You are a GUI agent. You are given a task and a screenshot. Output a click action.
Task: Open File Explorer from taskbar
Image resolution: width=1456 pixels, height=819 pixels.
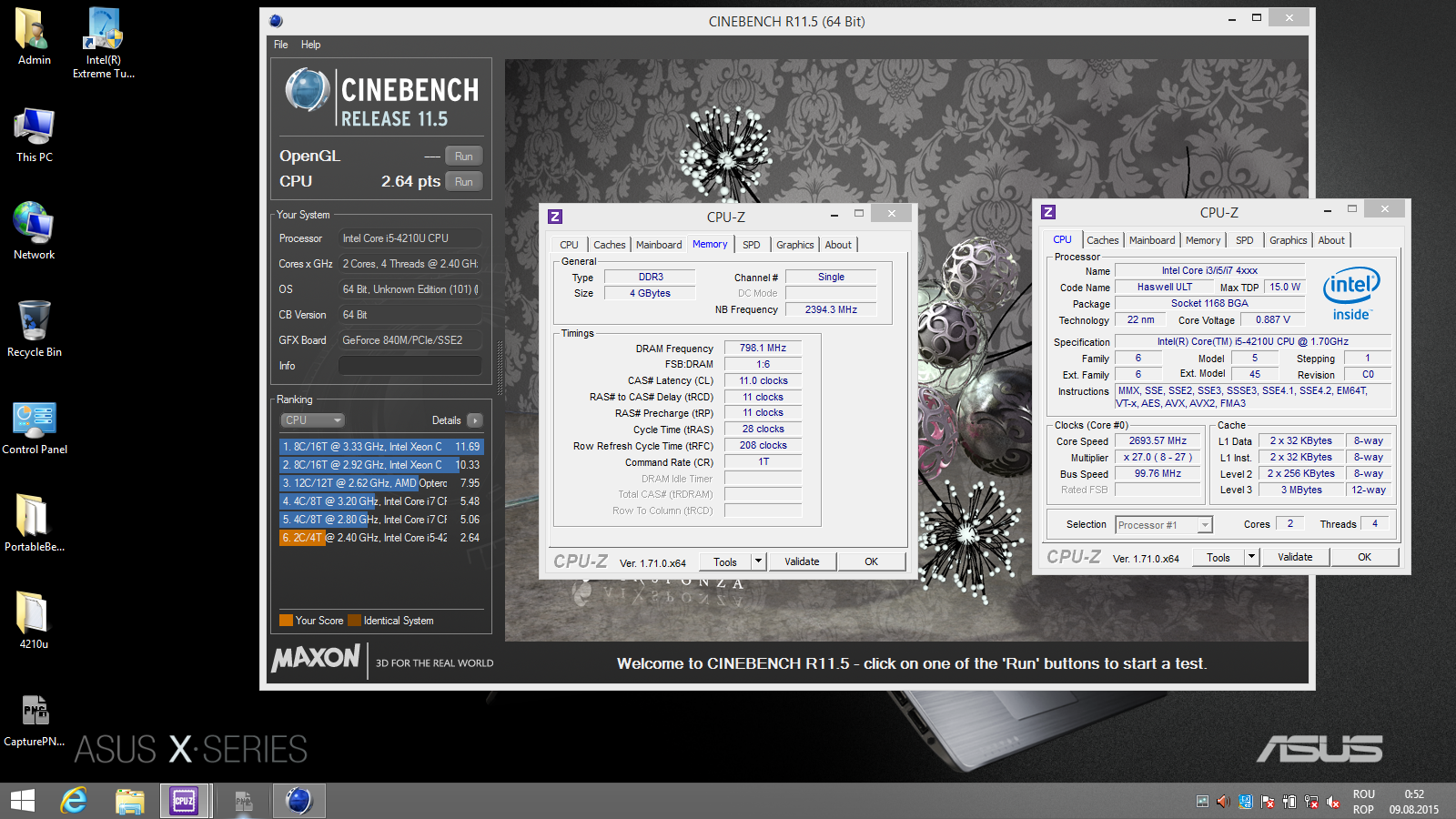[x=129, y=801]
